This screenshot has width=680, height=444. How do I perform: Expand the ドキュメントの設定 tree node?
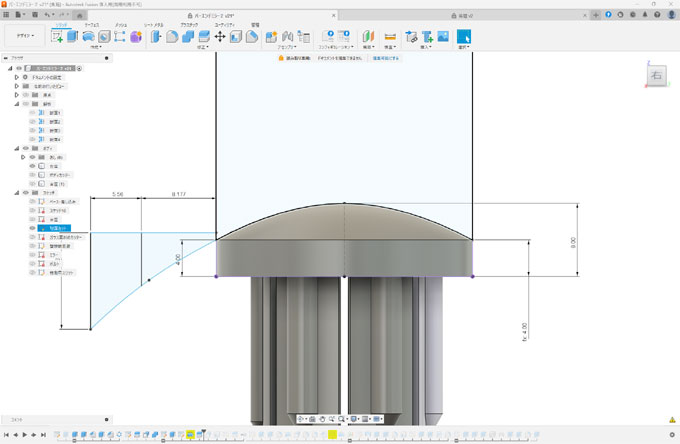click(x=16, y=77)
